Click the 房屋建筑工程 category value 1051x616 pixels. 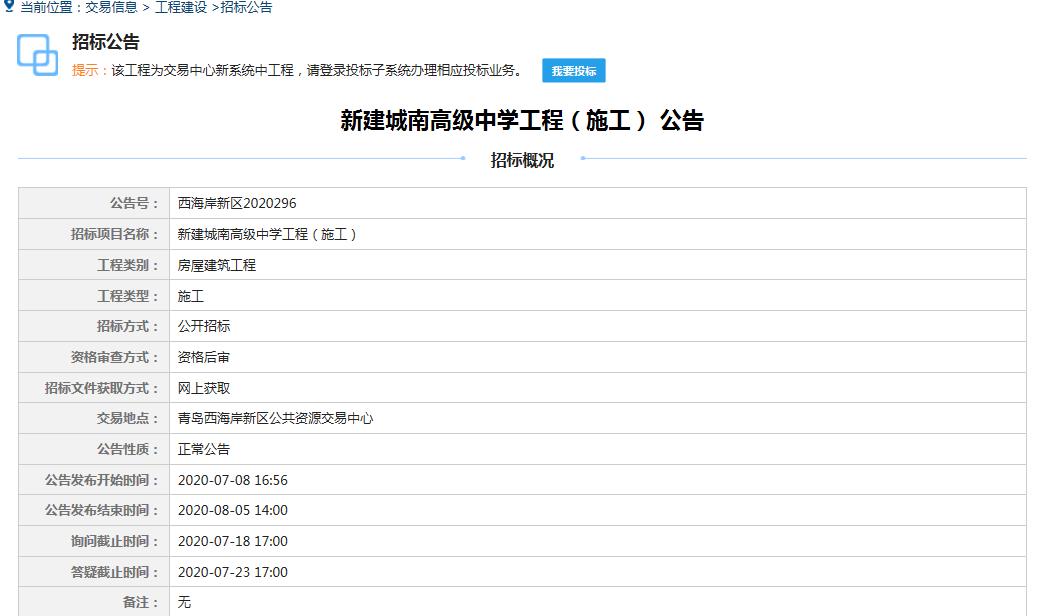(217, 265)
